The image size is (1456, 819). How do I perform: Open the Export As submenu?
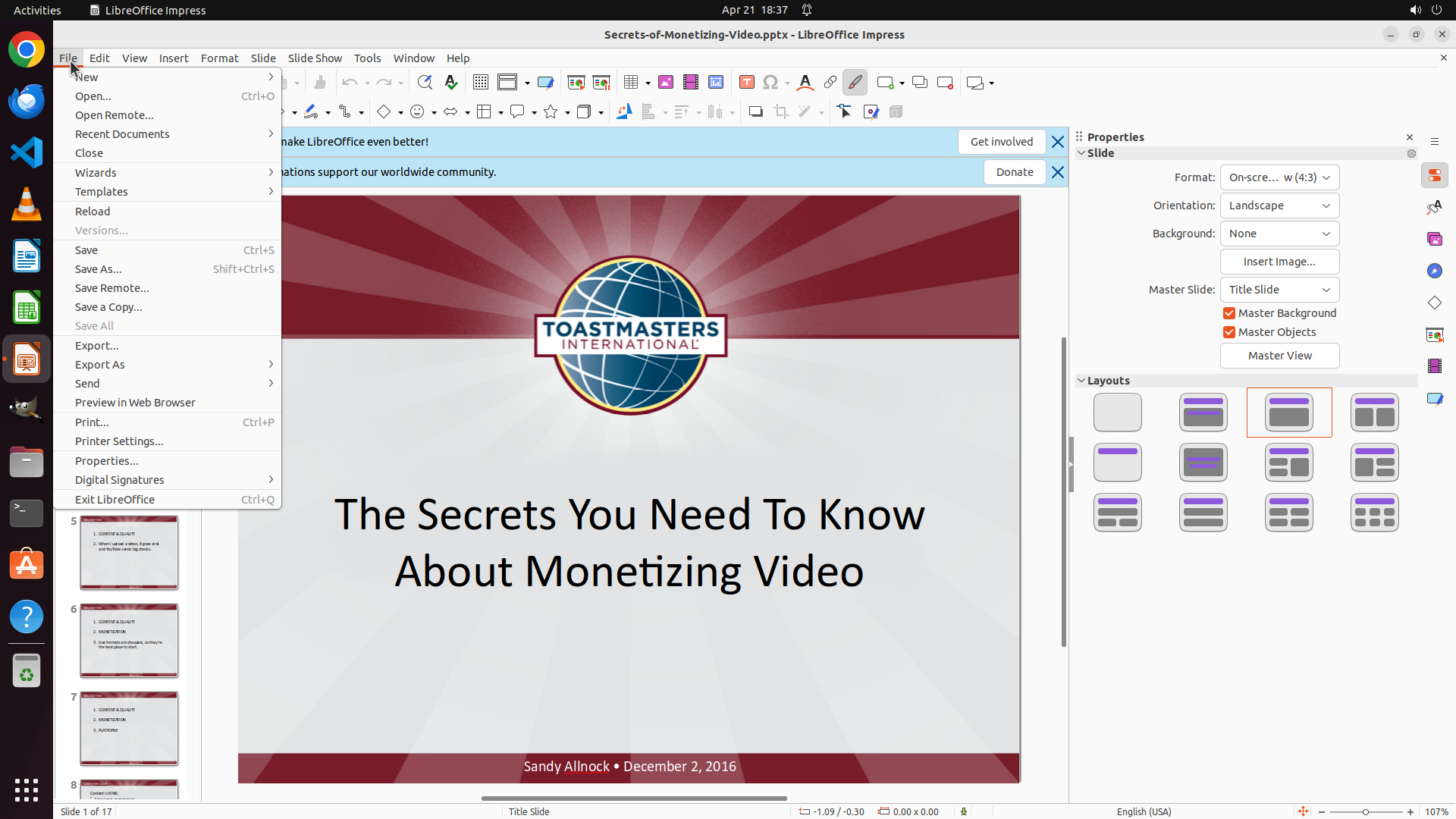pyautogui.click(x=100, y=365)
